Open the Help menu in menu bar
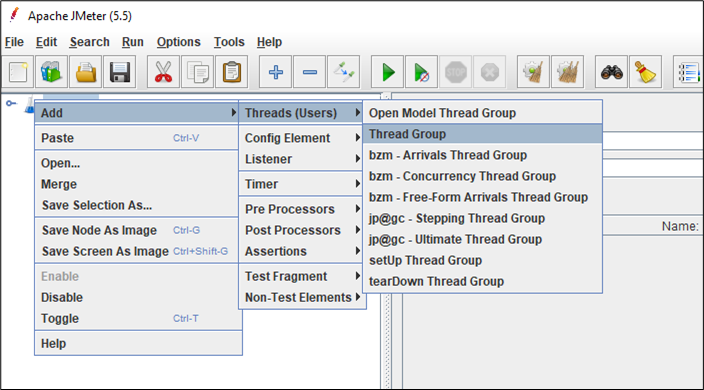704x390 pixels. click(x=269, y=42)
